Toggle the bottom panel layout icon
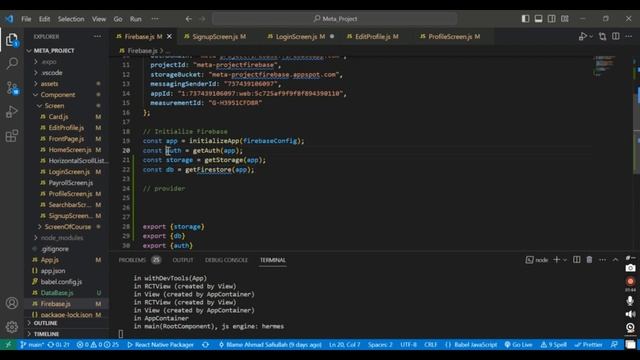The width and height of the screenshot is (640, 360). (x=538, y=19)
